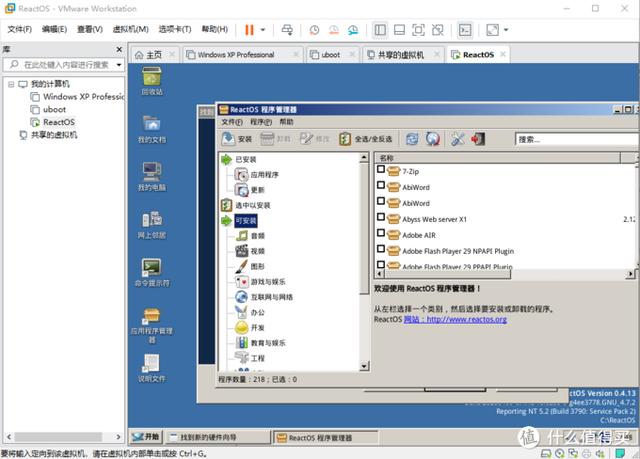Open the 编辑(E) menu in VMware
The width and height of the screenshot is (640, 459).
[54, 29]
